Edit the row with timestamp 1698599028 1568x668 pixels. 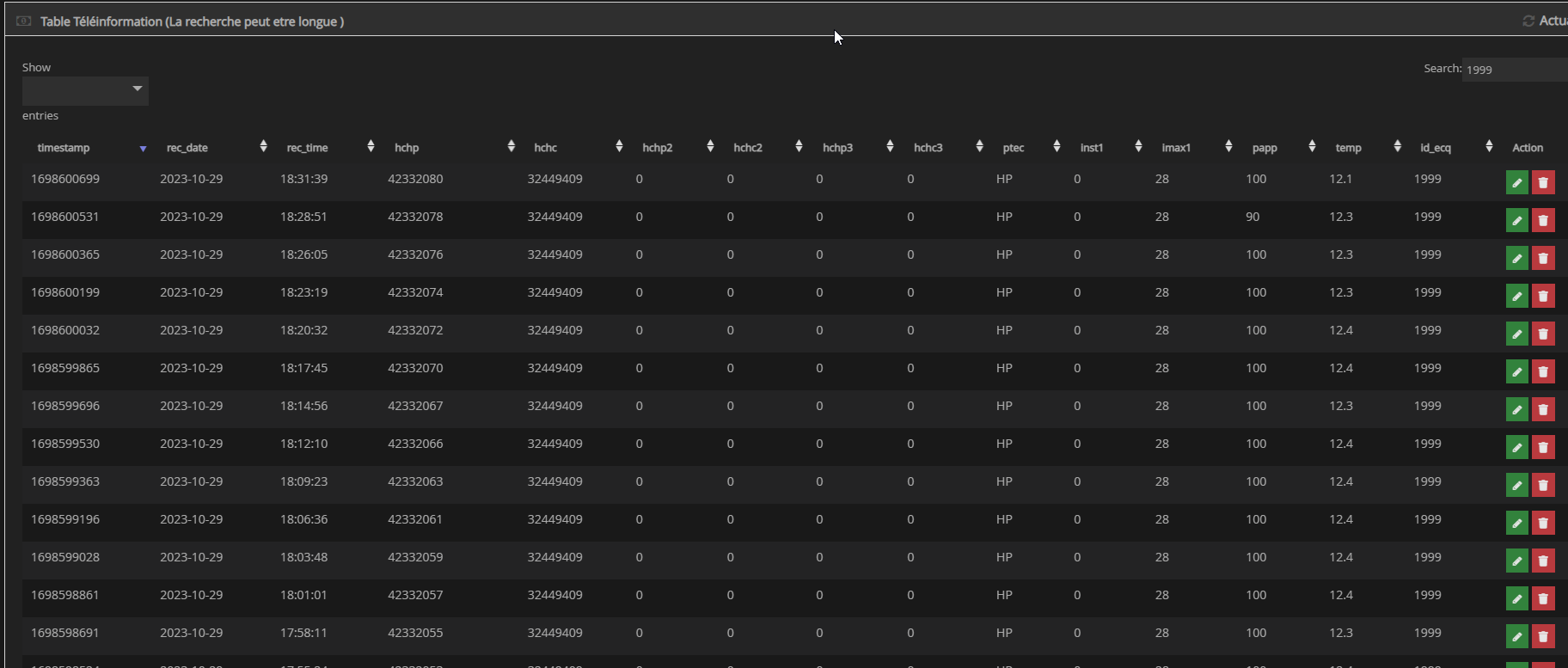tap(1517, 561)
